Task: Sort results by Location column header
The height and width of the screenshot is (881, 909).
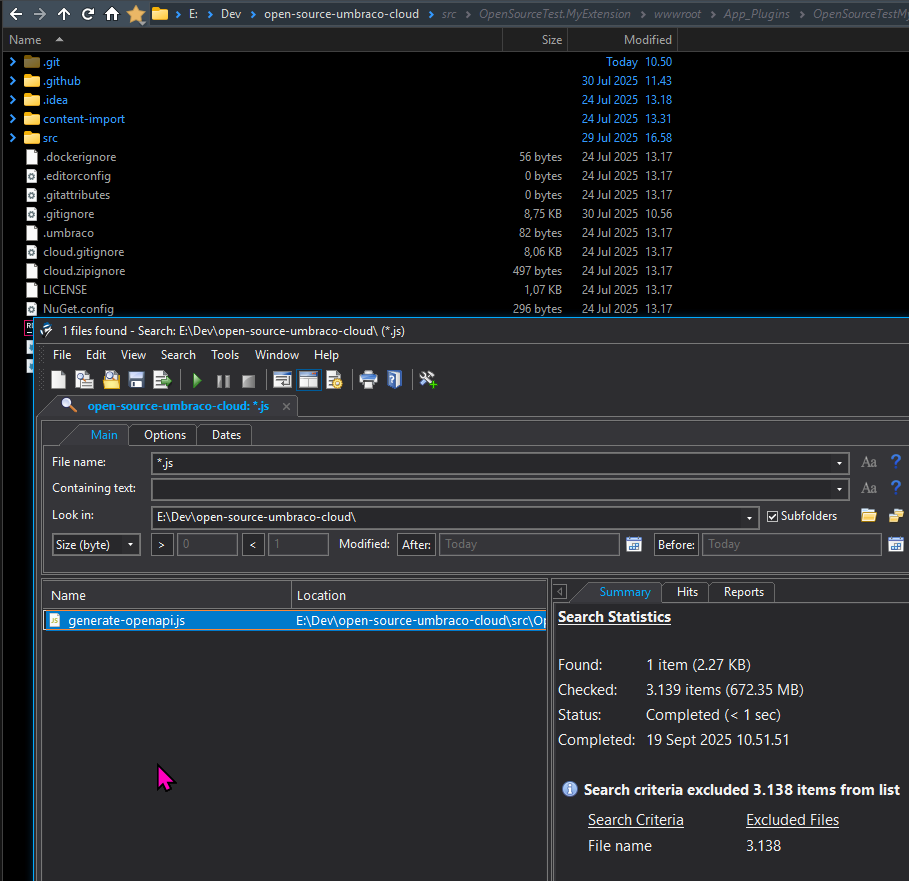Action: point(322,595)
